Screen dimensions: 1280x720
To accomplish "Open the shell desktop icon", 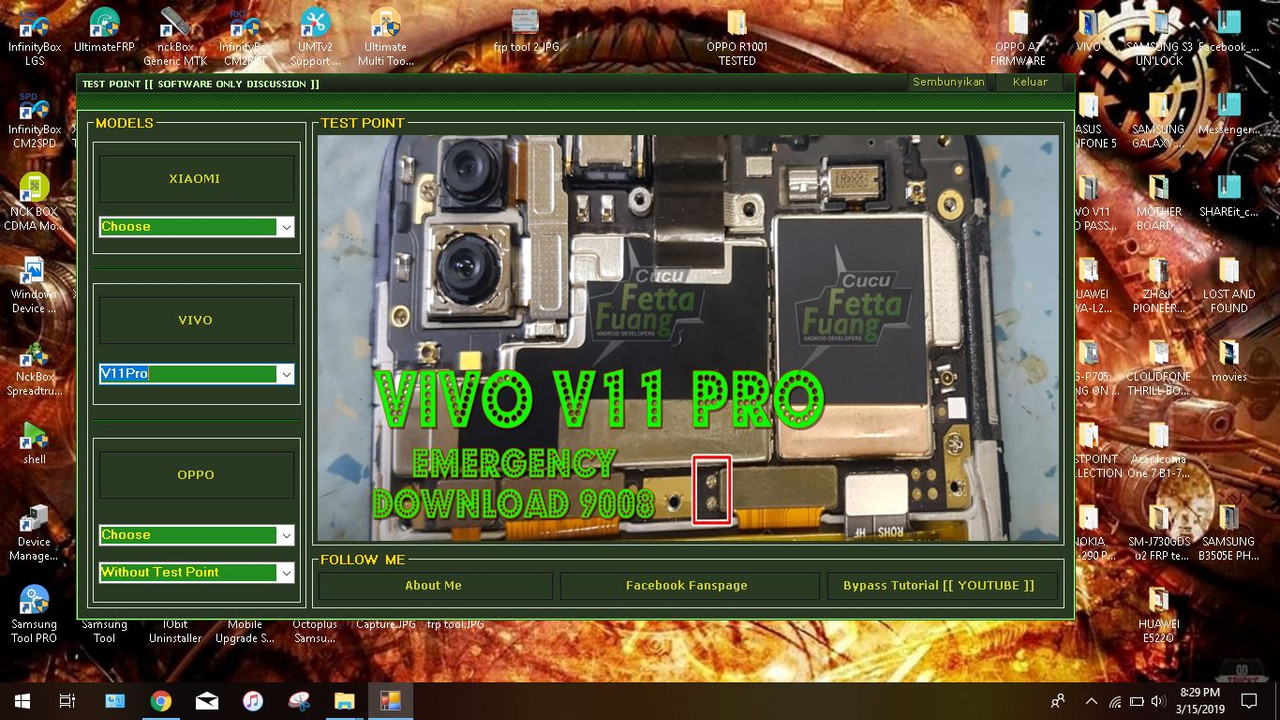I will pos(35,443).
